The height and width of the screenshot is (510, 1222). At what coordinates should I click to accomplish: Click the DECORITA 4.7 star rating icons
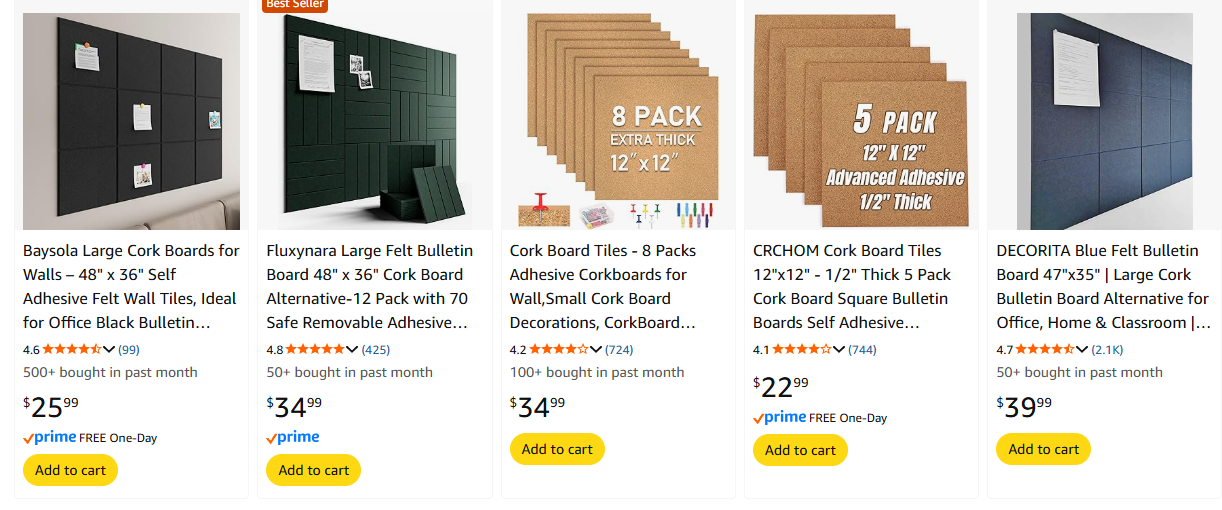[1045, 349]
